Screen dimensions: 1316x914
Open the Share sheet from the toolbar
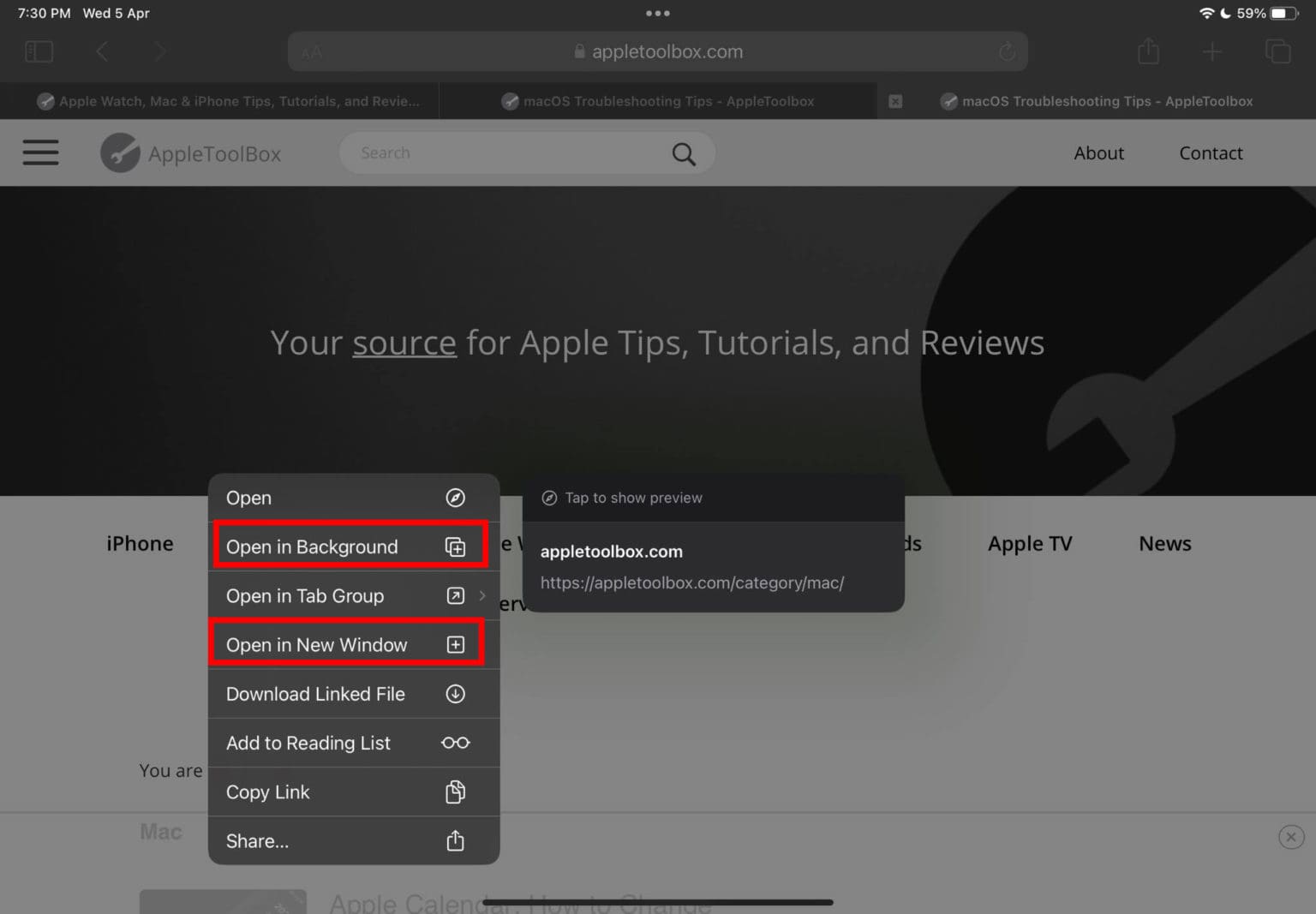click(1148, 51)
